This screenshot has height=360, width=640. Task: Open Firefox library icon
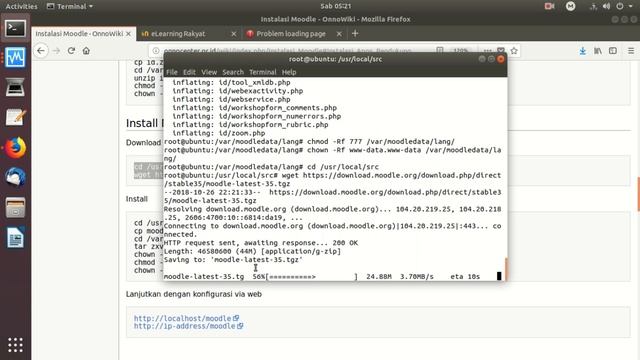(x=598, y=51)
